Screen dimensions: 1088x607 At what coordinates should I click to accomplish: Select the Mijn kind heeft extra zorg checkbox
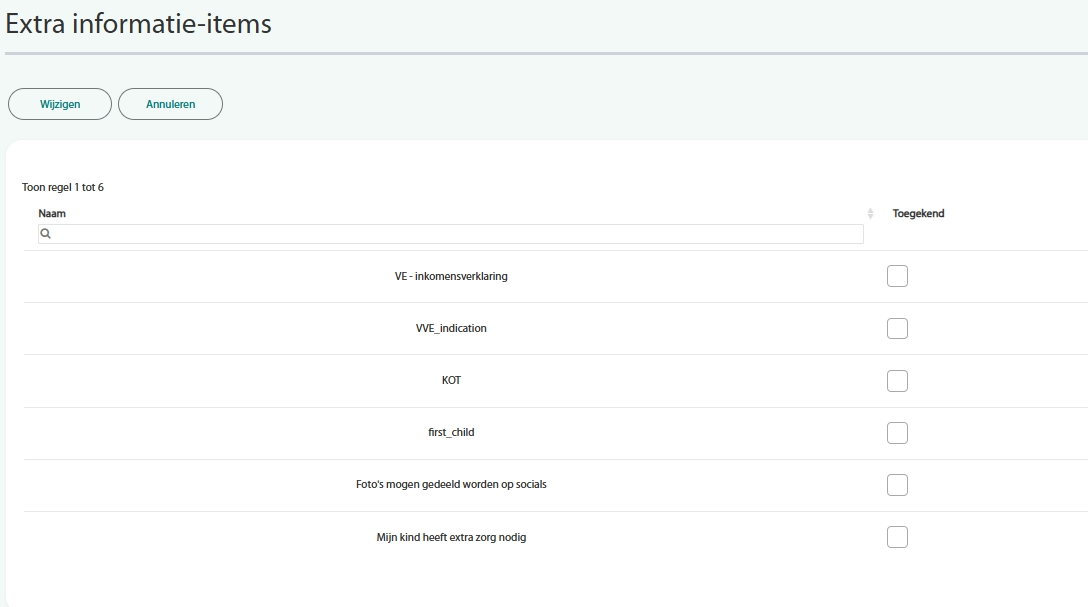897,537
